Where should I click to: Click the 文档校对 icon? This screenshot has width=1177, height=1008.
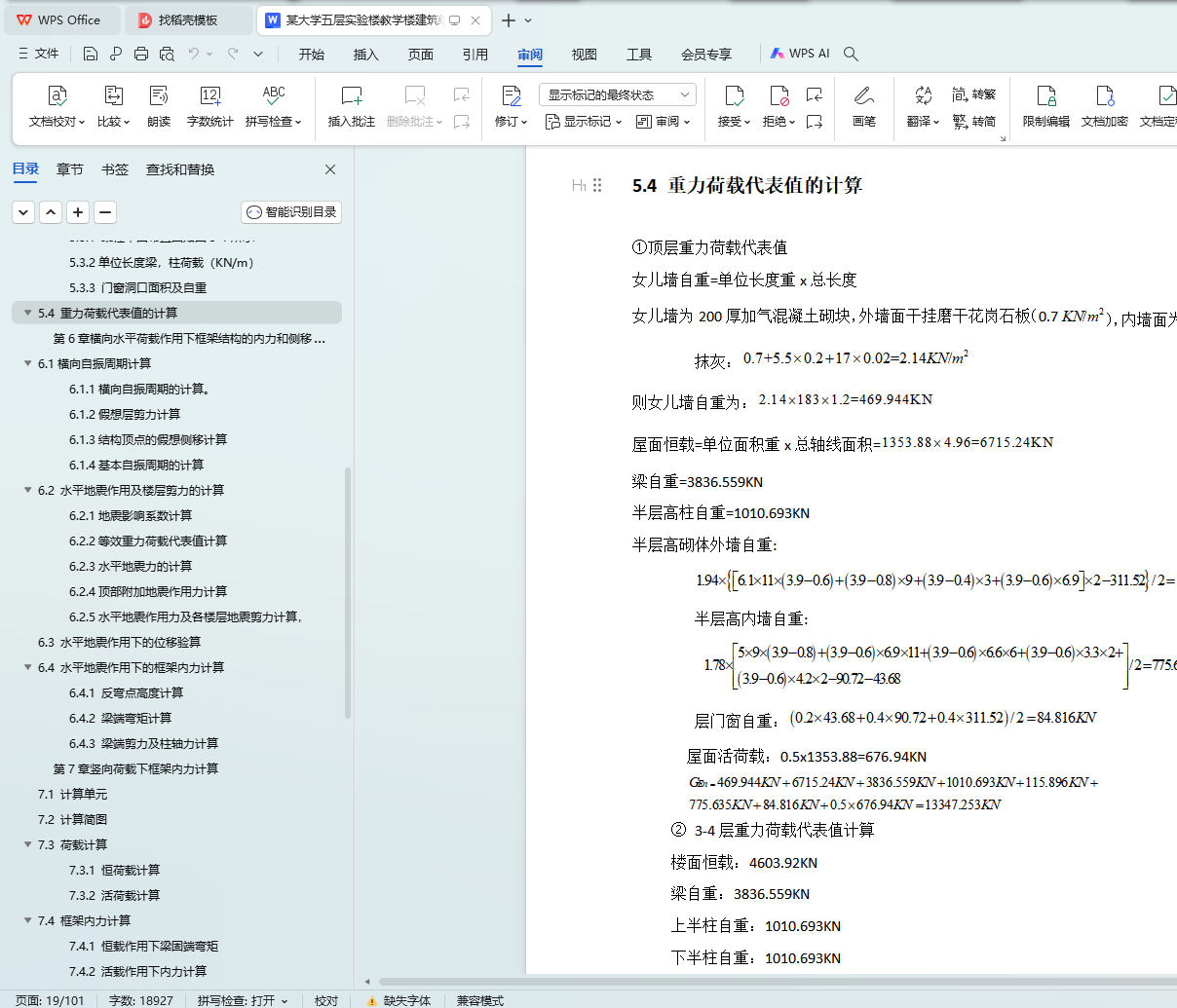(x=57, y=95)
